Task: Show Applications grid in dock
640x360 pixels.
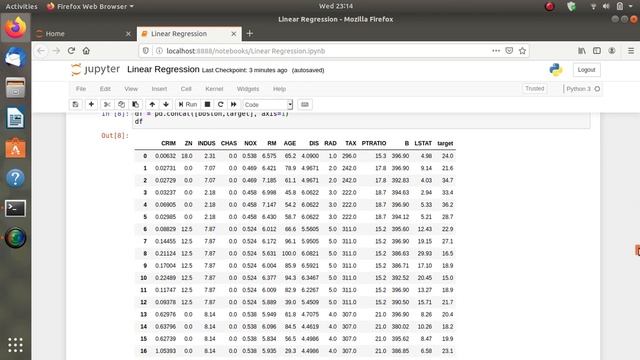Action: pos(15,345)
